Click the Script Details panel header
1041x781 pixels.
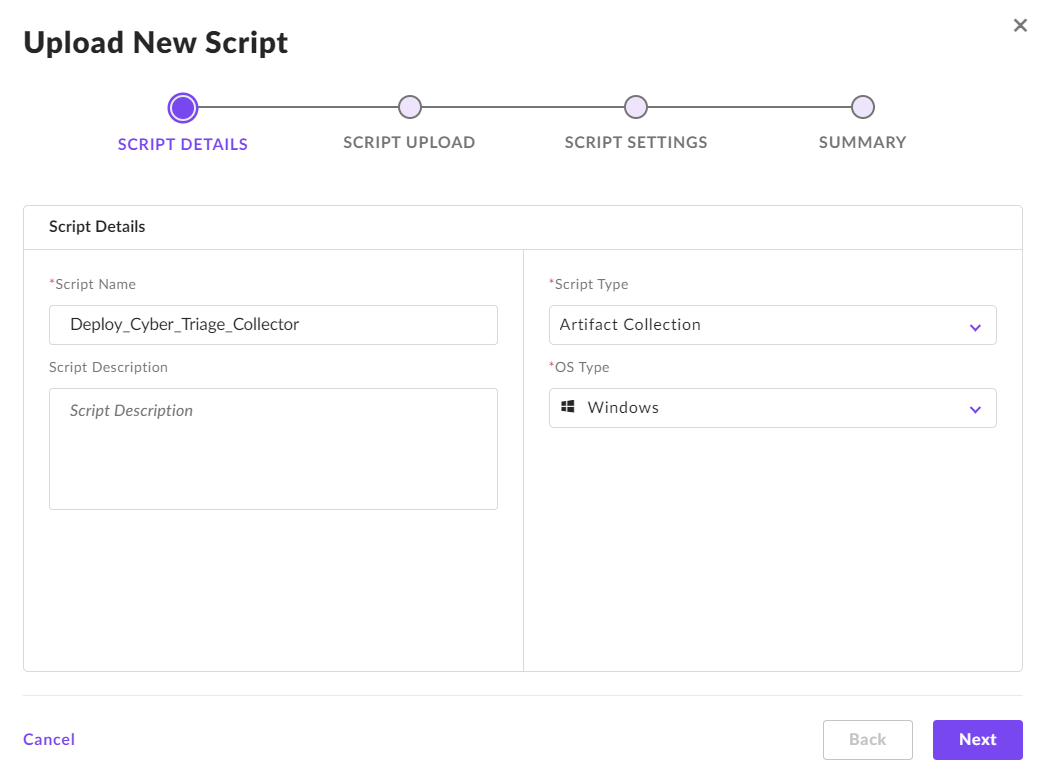click(x=97, y=227)
